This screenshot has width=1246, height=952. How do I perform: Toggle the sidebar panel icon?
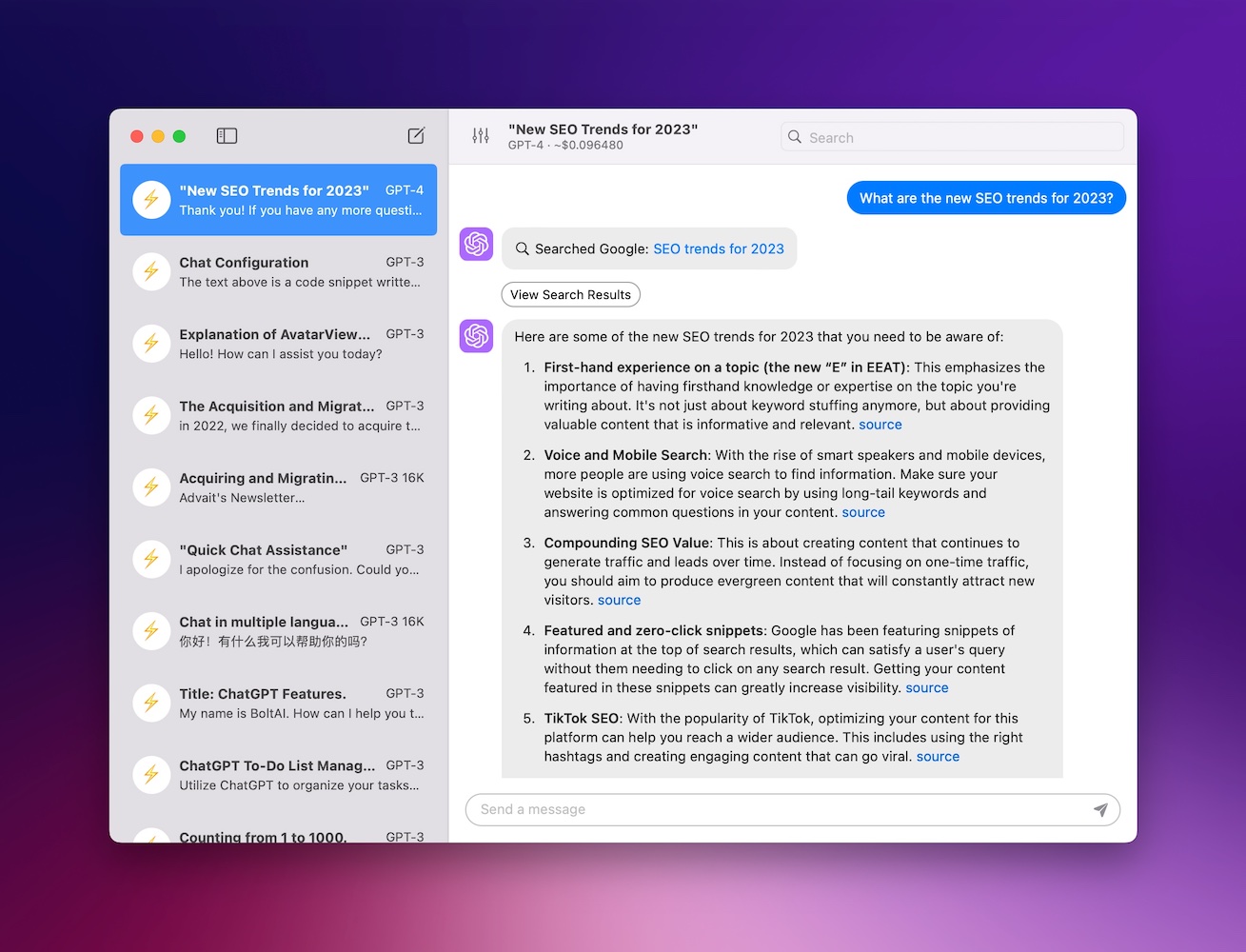click(x=227, y=136)
